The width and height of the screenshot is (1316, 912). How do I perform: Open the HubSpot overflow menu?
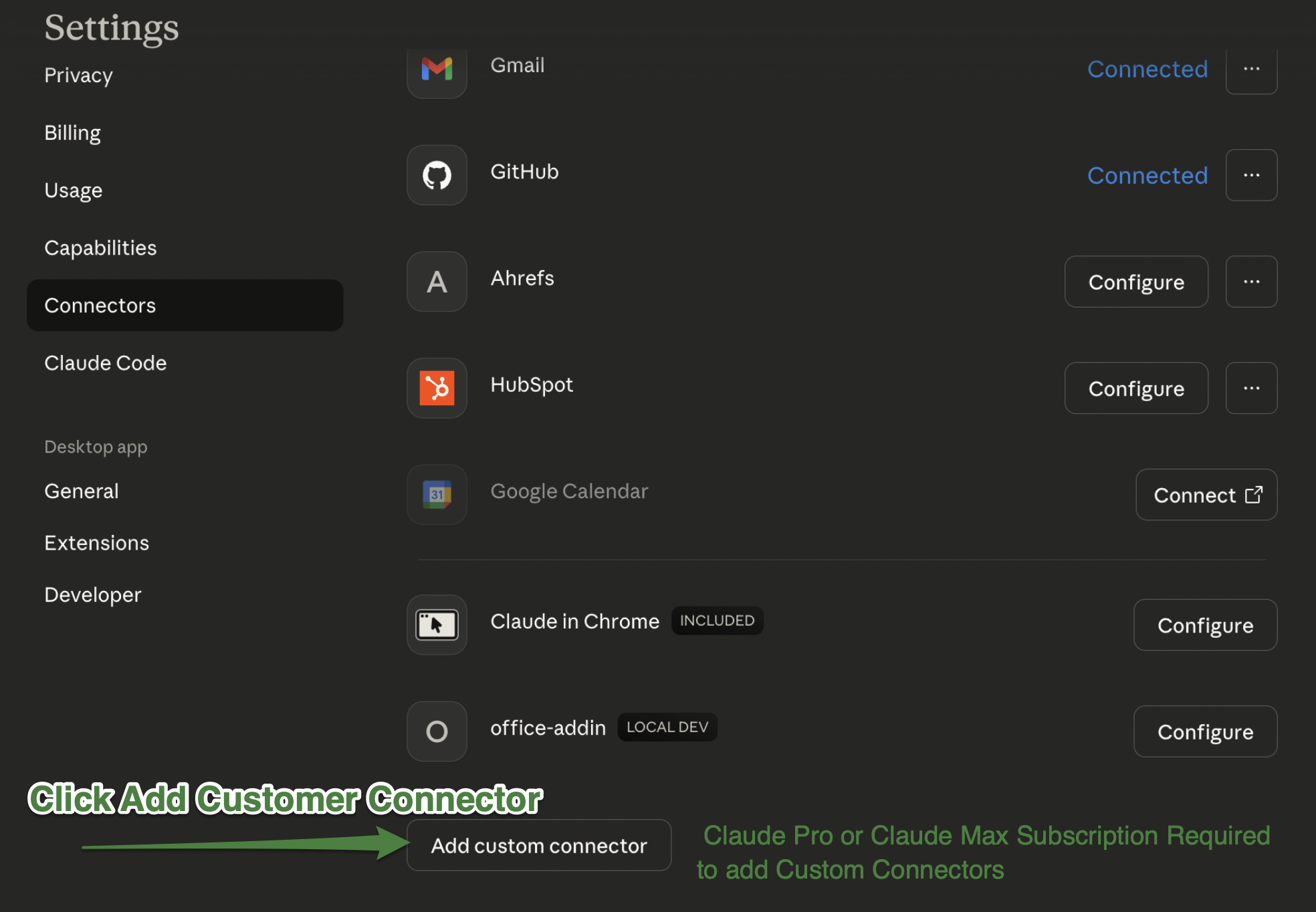tap(1250, 388)
